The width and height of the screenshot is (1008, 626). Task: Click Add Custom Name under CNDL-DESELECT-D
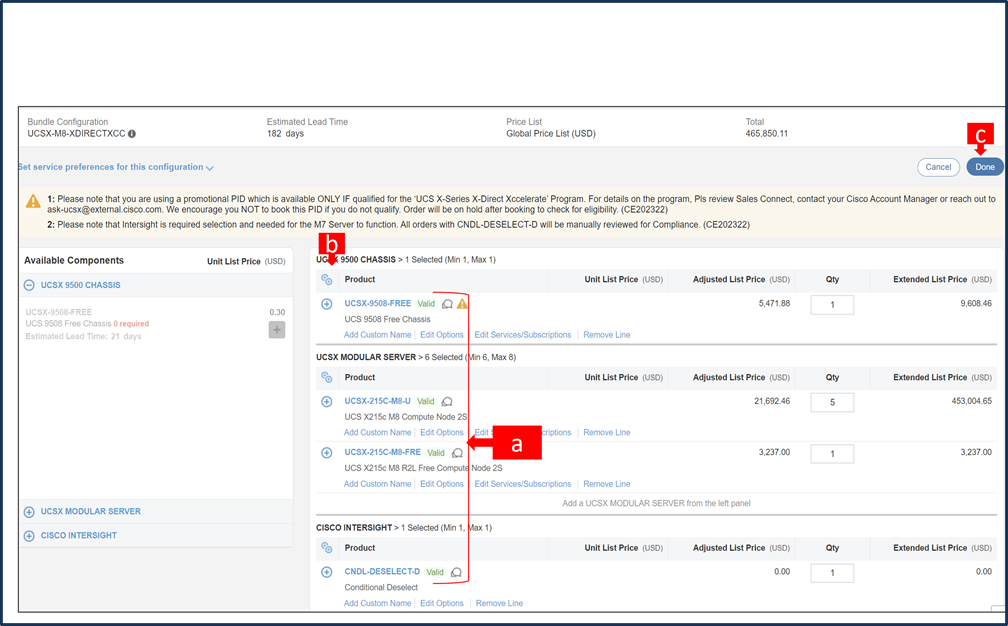pos(377,604)
